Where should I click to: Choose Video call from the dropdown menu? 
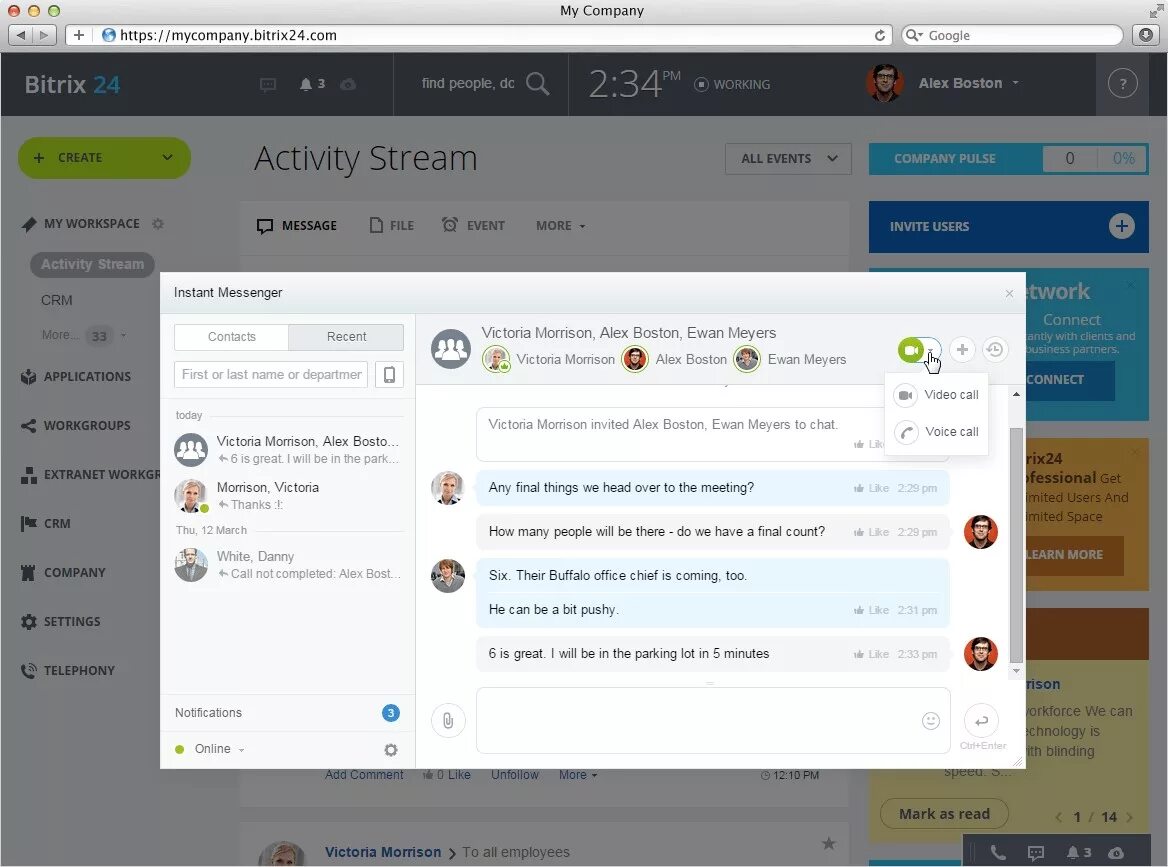938,395
